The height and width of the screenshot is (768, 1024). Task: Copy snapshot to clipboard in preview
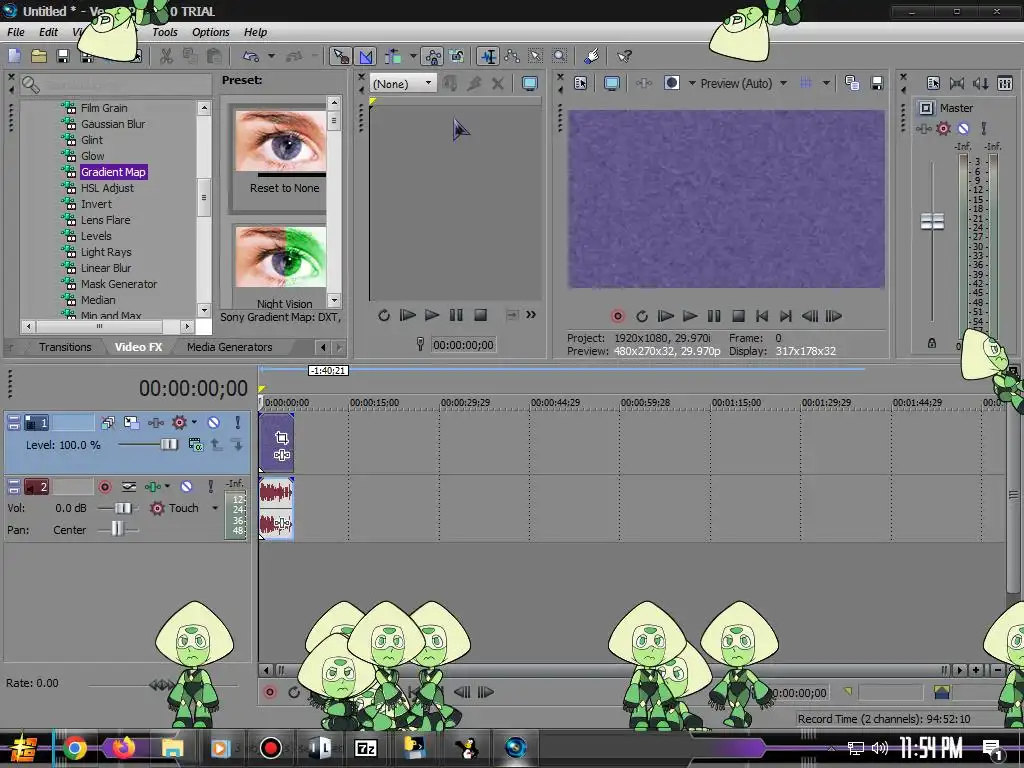(x=852, y=83)
